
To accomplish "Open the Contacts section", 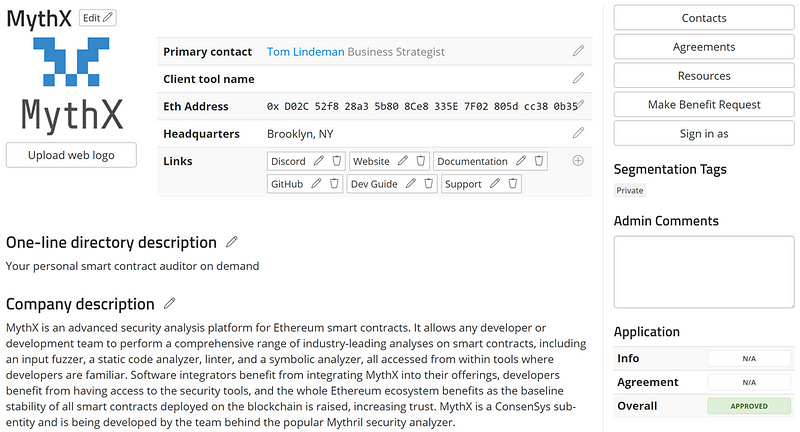I will coord(704,18).
